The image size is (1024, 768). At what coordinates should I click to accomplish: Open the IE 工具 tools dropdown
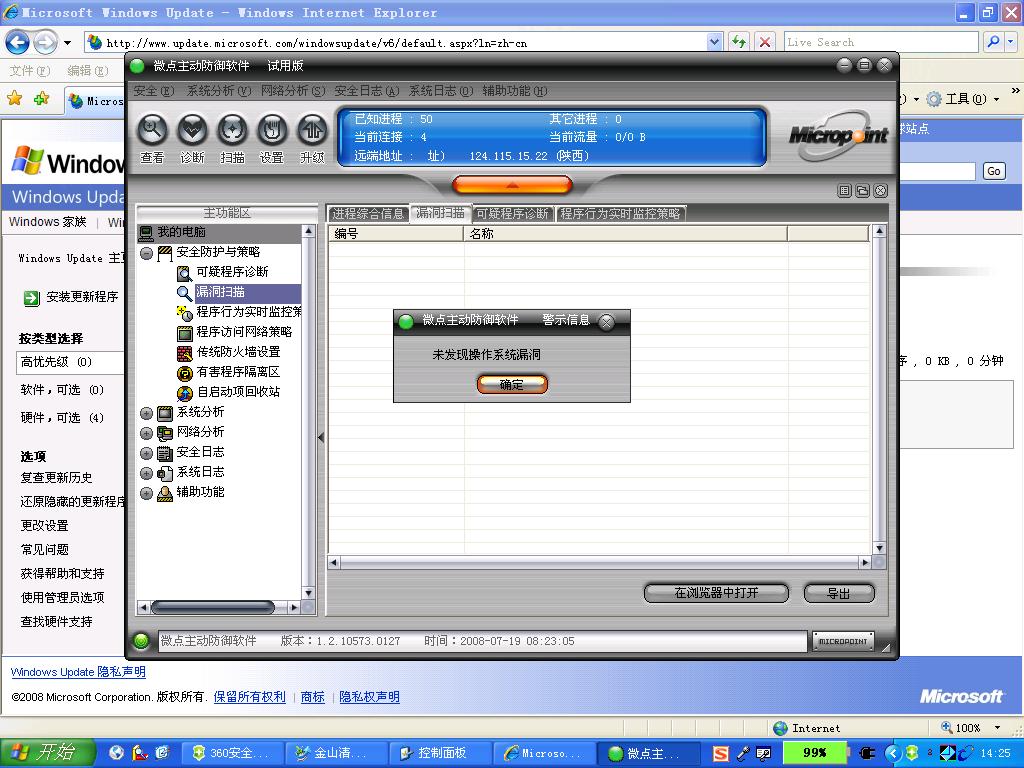pos(997,99)
